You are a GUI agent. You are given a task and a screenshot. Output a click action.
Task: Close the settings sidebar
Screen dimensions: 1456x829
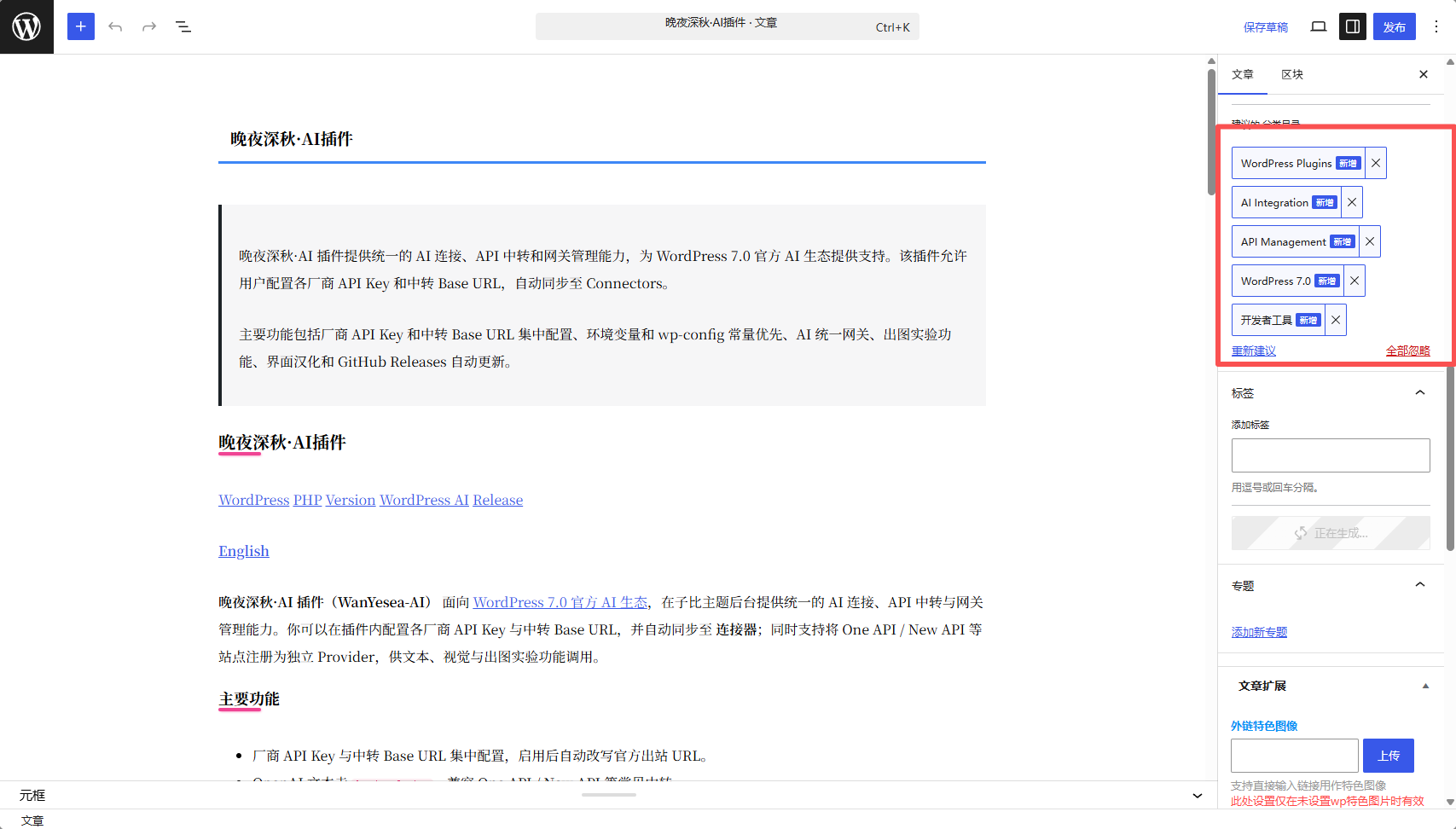coord(1424,74)
